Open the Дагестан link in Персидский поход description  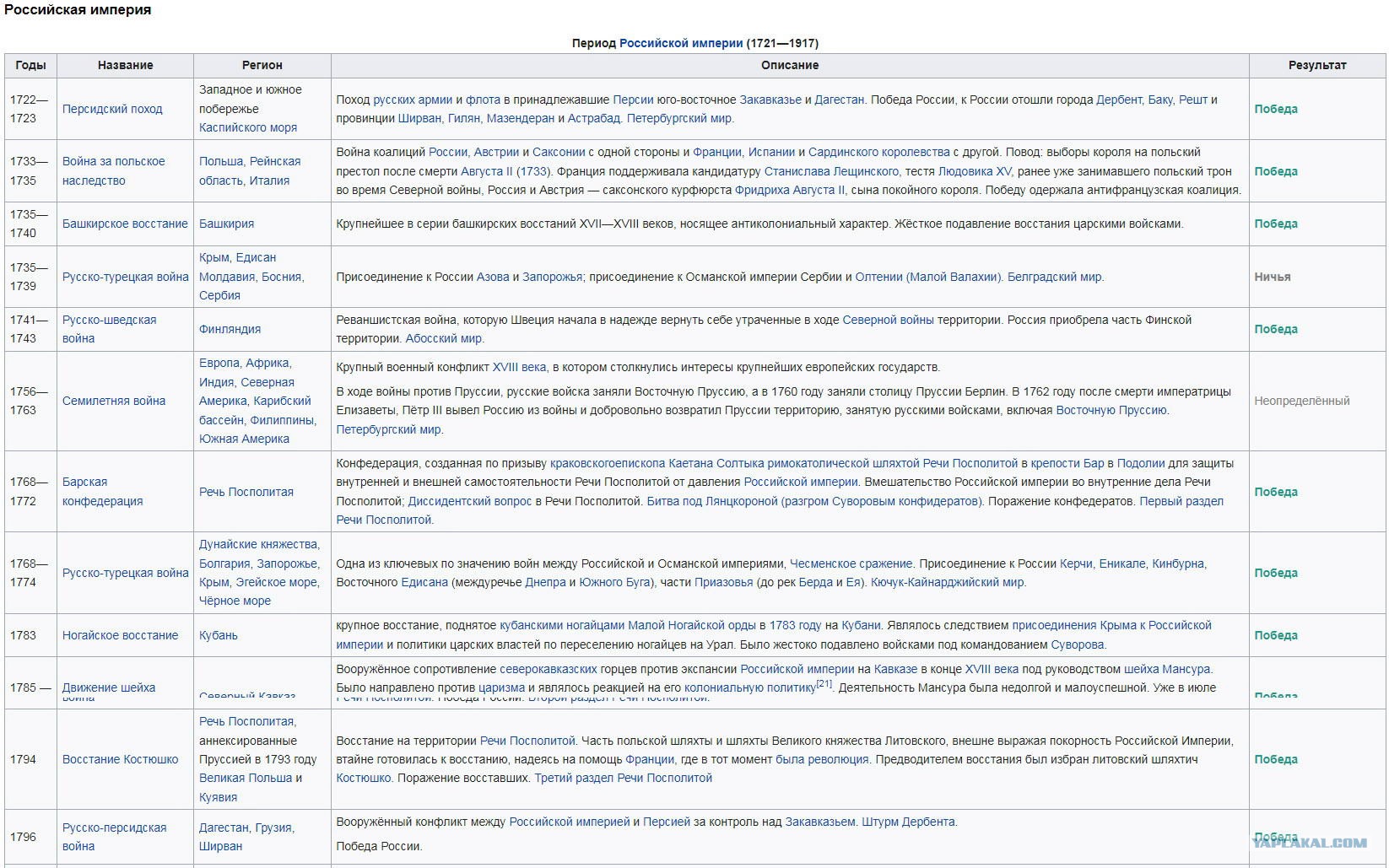[x=840, y=100]
